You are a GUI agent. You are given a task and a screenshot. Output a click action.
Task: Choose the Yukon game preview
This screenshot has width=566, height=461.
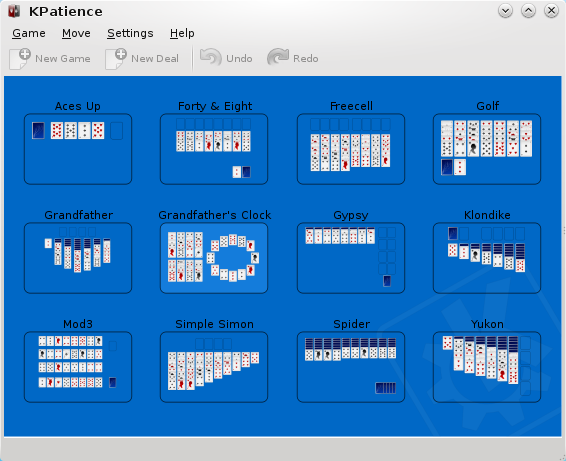(x=487, y=367)
